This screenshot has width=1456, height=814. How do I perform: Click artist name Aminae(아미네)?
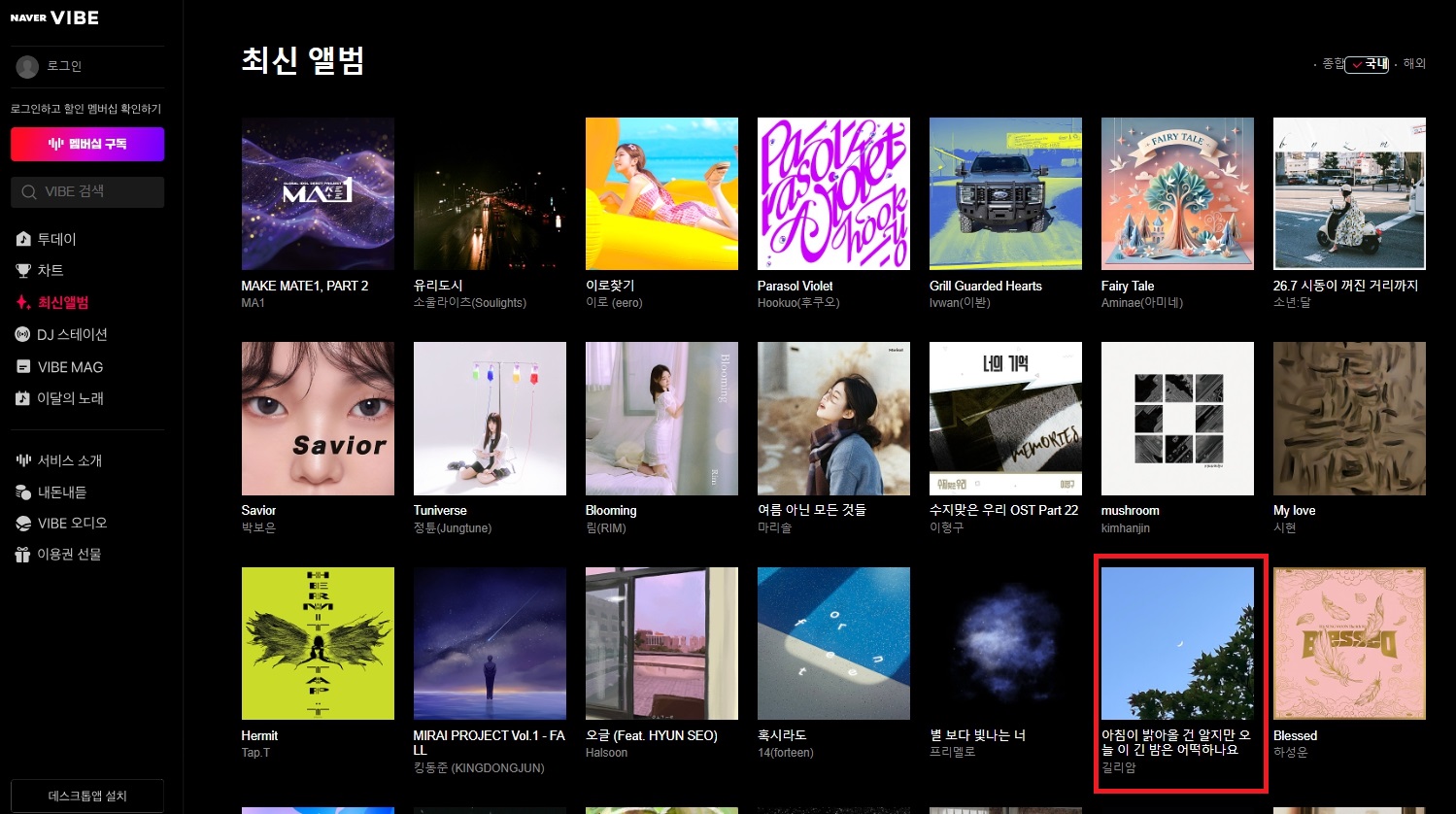click(1142, 303)
